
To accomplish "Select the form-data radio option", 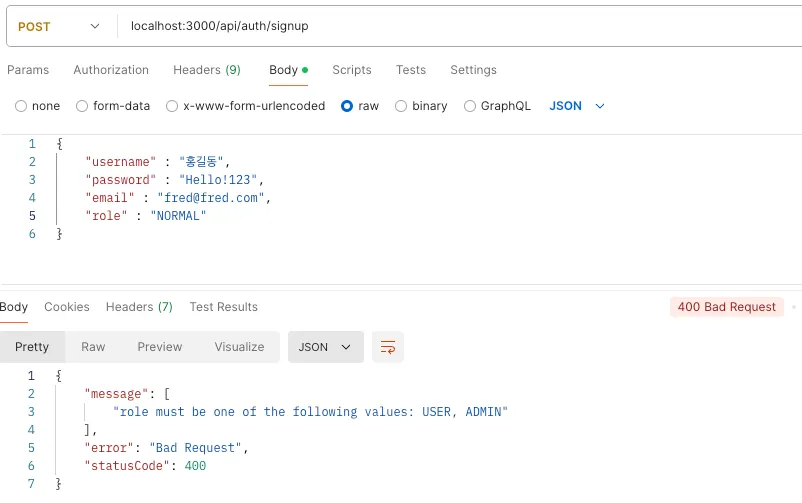I will (82, 106).
